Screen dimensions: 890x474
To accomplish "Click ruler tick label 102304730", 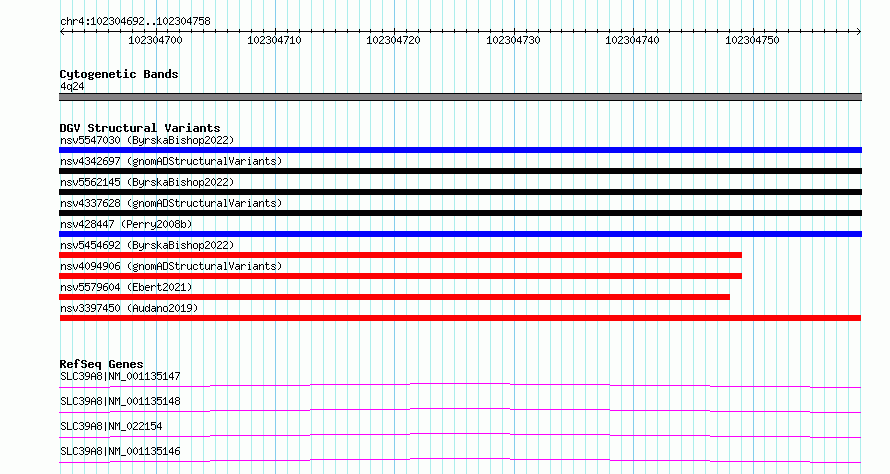I will [x=513, y=40].
